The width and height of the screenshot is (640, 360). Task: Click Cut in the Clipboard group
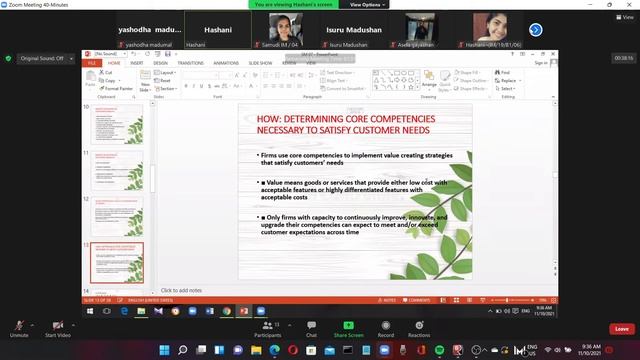106,72
